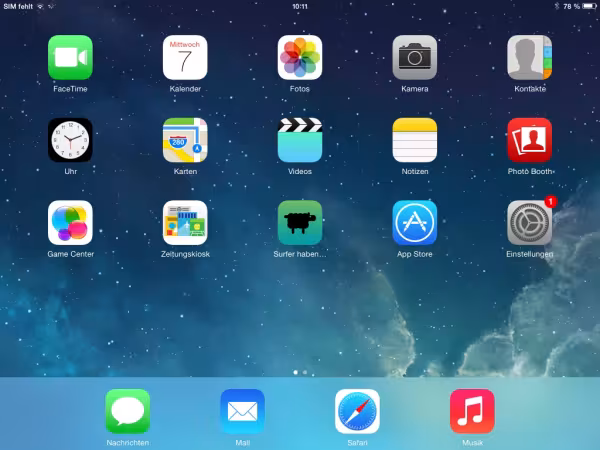The height and width of the screenshot is (450, 600).
Task: Open Game Center
Action: [x=70, y=223]
